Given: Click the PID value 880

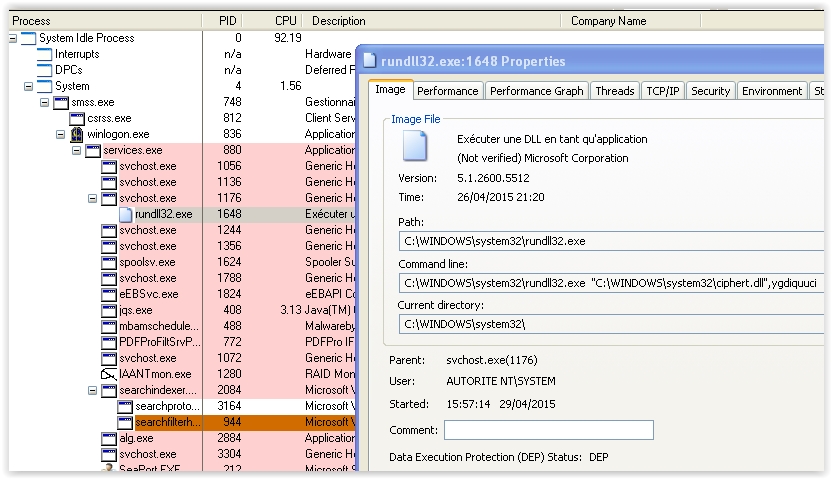Looking at the screenshot, I should (x=232, y=150).
